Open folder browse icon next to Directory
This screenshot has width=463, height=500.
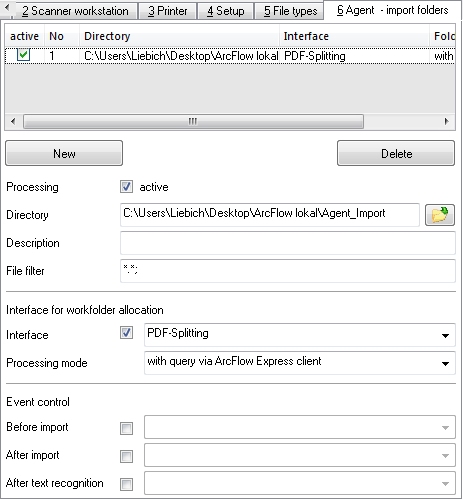tap(439, 215)
